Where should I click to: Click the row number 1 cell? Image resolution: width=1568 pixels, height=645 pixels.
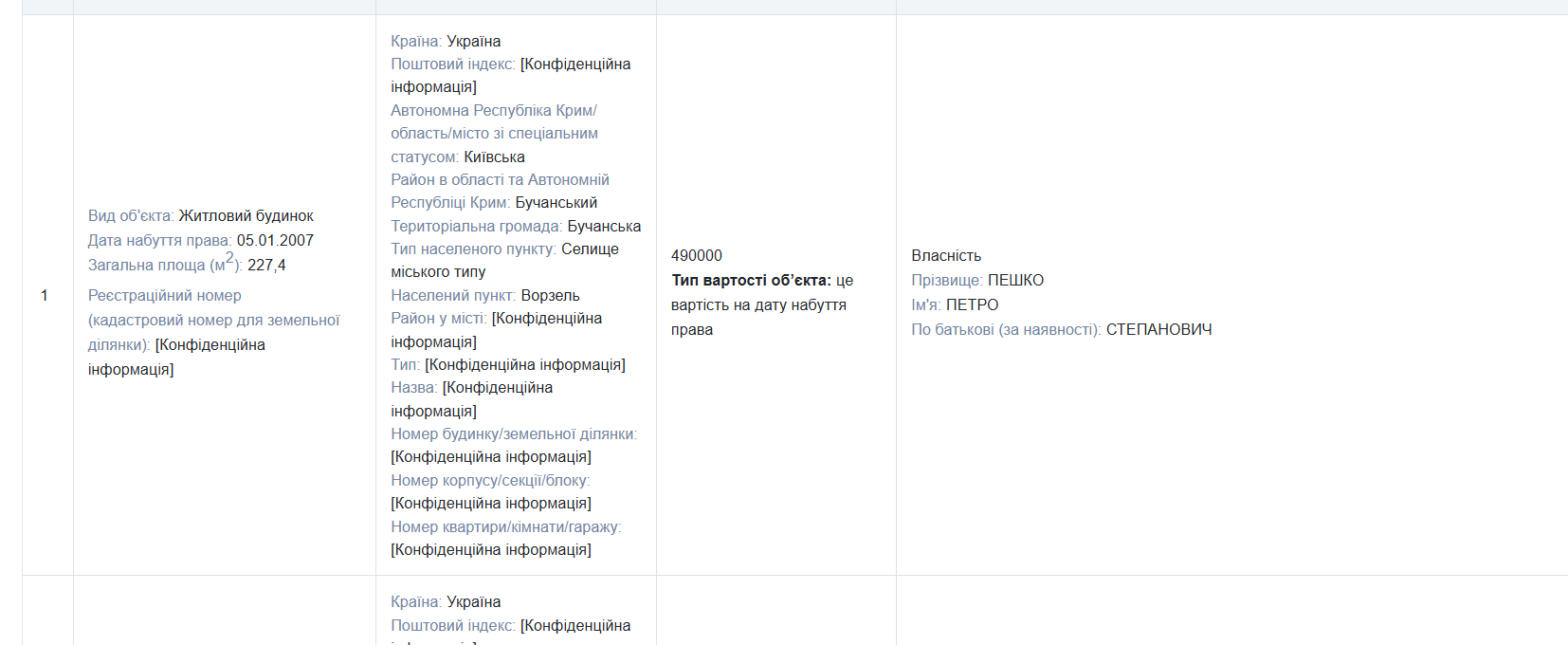click(x=45, y=296)
